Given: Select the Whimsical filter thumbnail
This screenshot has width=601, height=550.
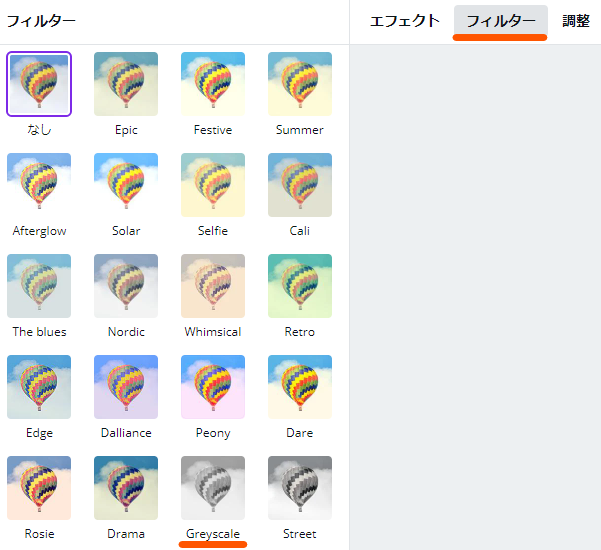Looking at the screenshot, I should (213, 286).
